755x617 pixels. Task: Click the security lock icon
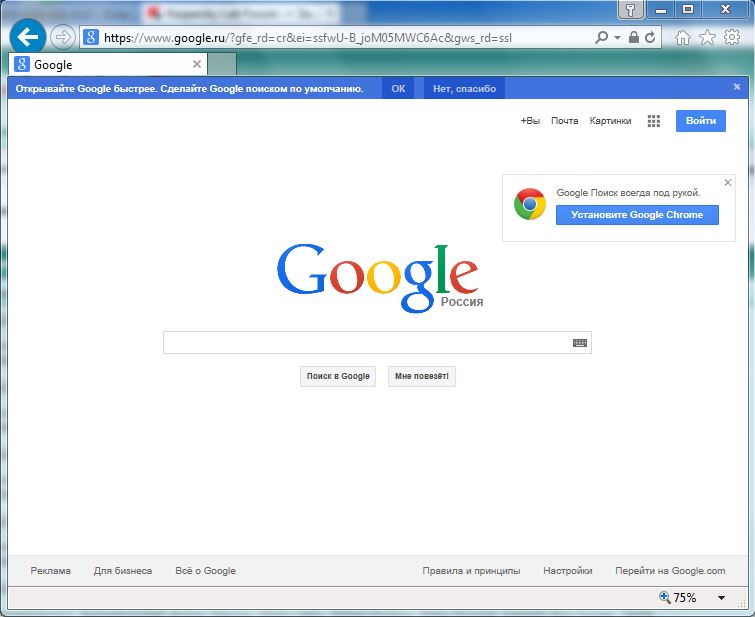634,37
